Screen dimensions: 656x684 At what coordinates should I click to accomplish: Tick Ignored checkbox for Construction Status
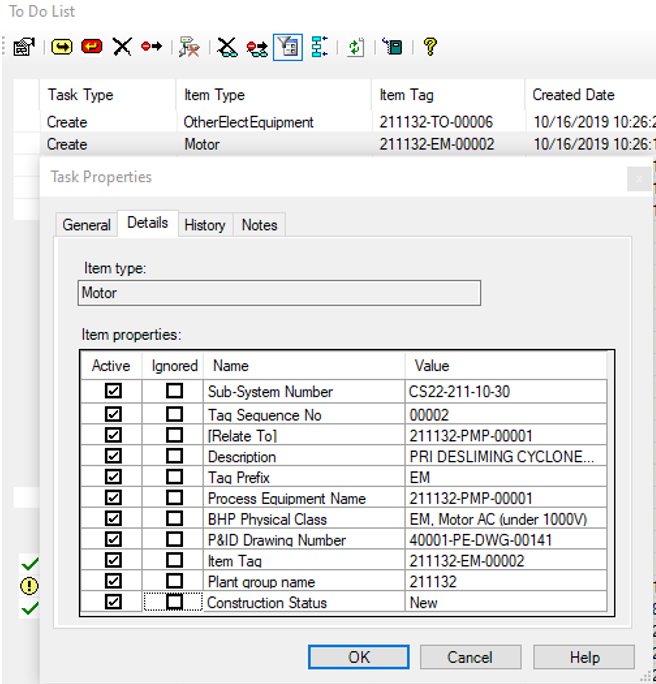(x=174, y=602)
